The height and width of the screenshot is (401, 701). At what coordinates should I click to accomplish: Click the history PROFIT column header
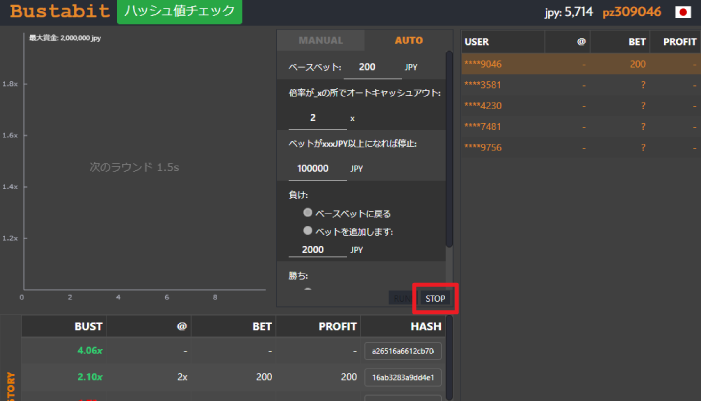(x=318, y=326)
